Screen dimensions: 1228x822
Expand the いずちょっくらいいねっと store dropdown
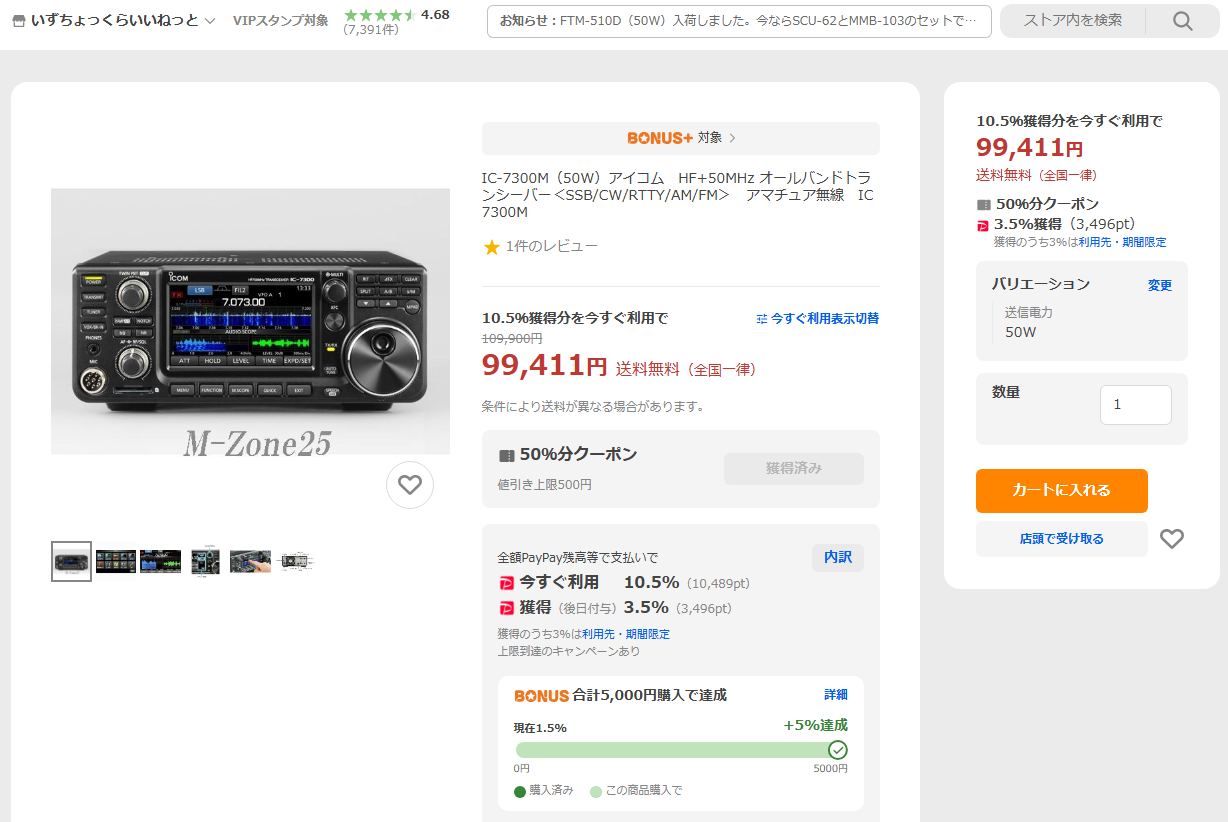[209, 21]
